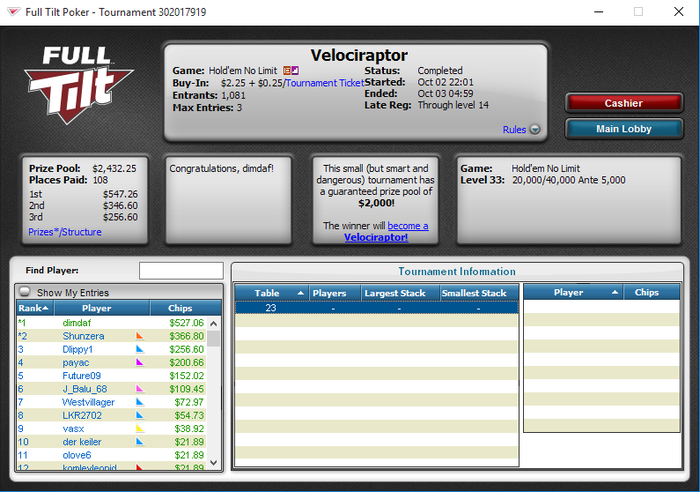Sort player list by Rank column
The height and width of the screenshot is (492, 700).
point(35,308)
